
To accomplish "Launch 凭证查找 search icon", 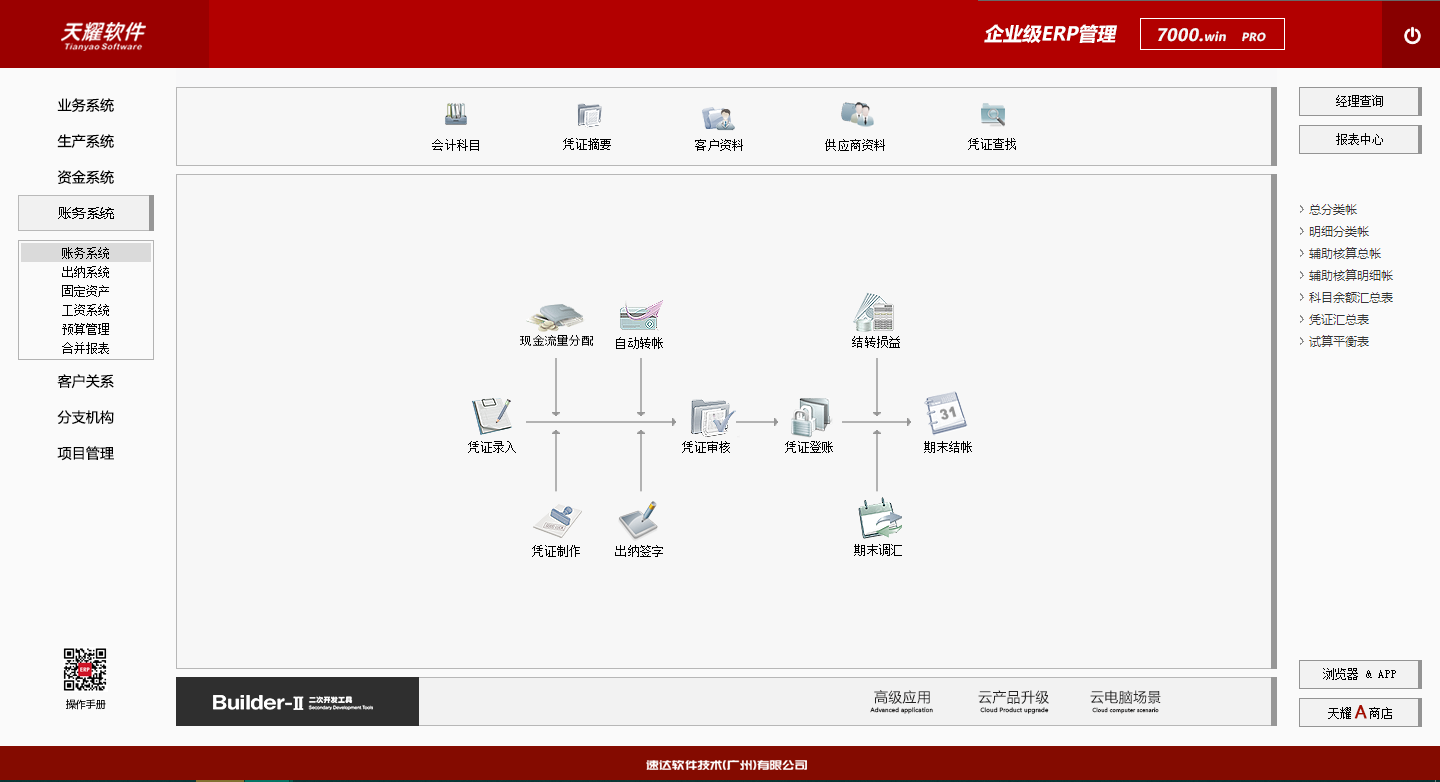I will [992, 115].
